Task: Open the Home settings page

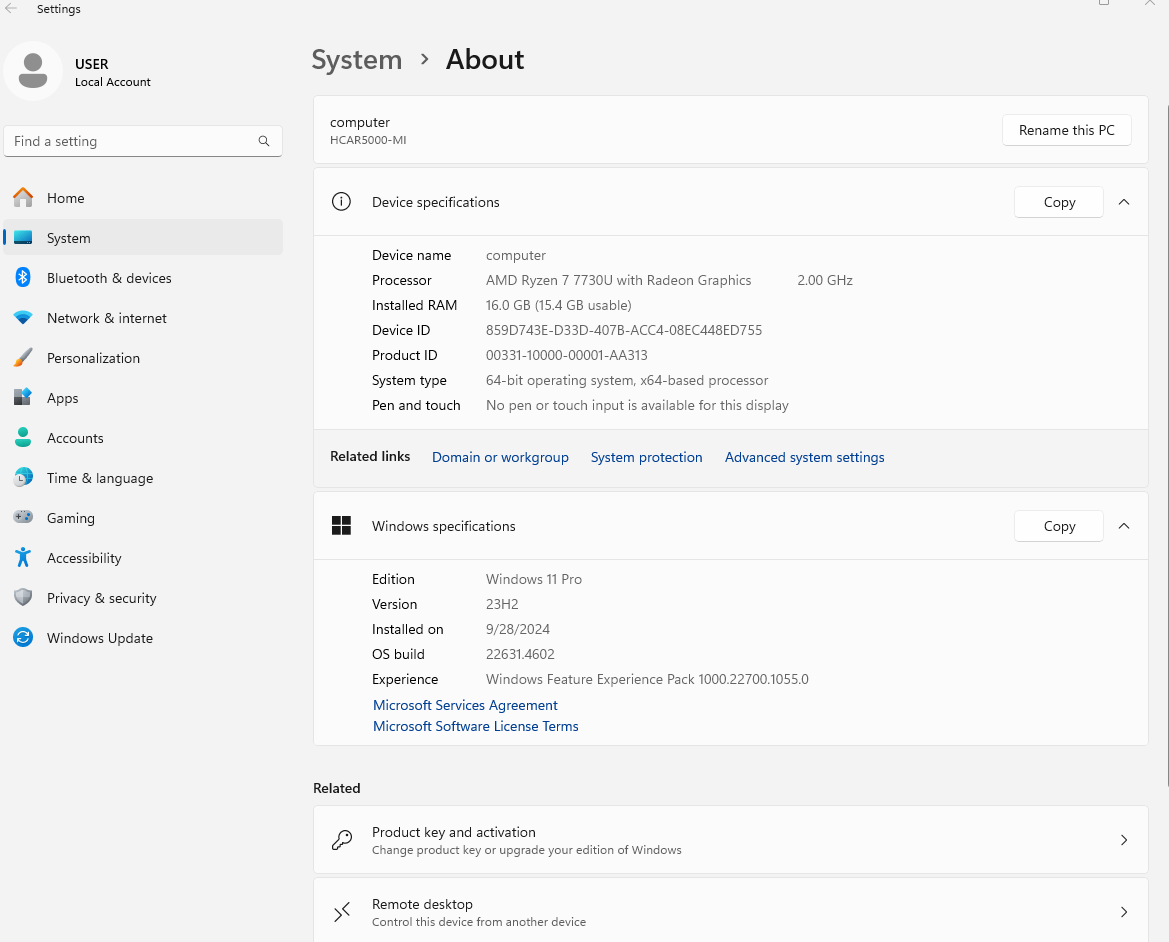Action: (143, 197)
